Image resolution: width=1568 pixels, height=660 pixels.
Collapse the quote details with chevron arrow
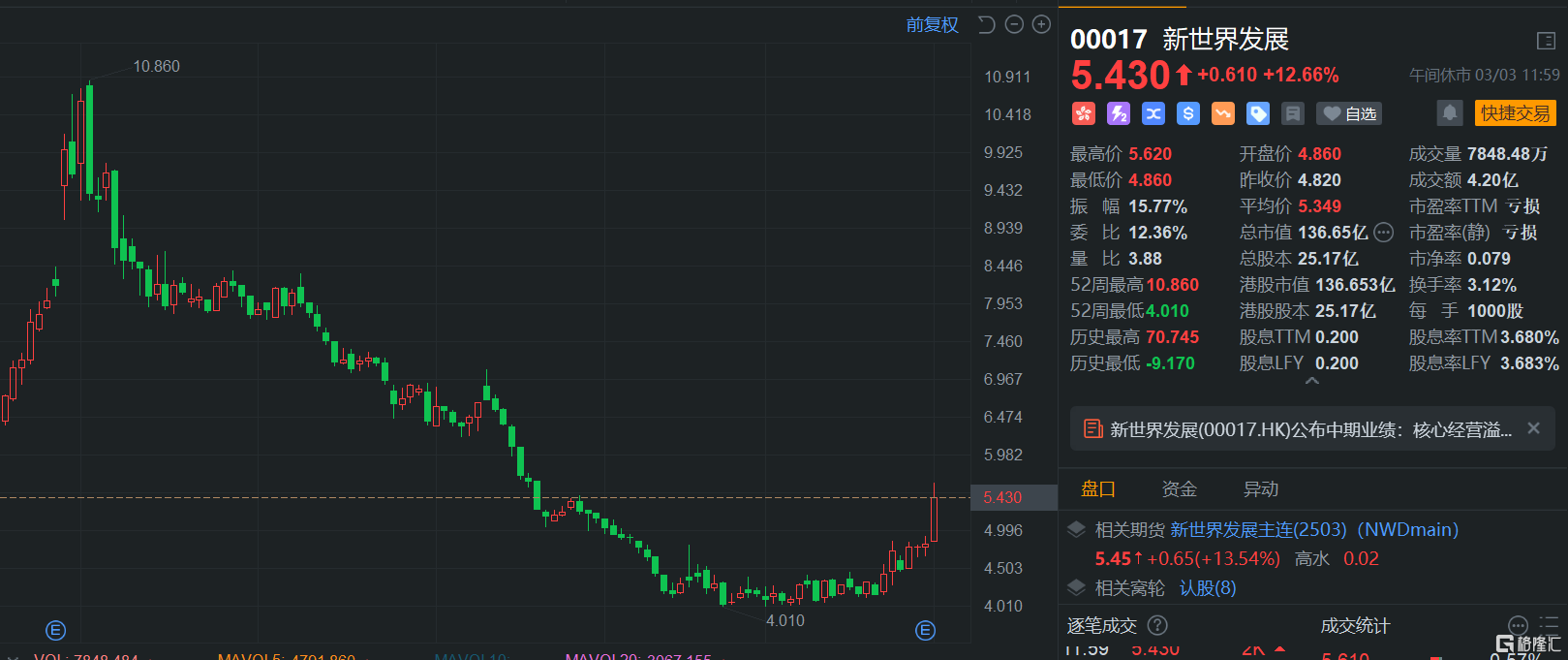[1312, 382]
